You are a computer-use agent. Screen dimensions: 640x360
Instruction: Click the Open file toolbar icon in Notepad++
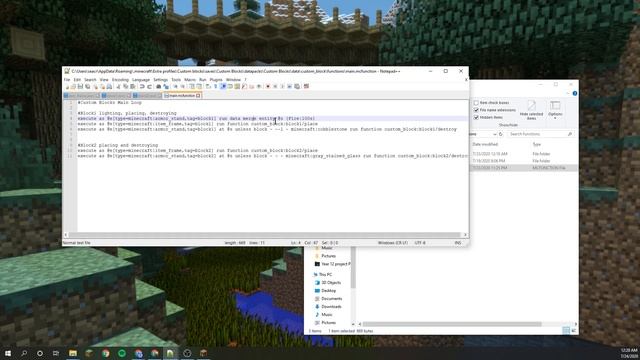(x=73, y=87)
